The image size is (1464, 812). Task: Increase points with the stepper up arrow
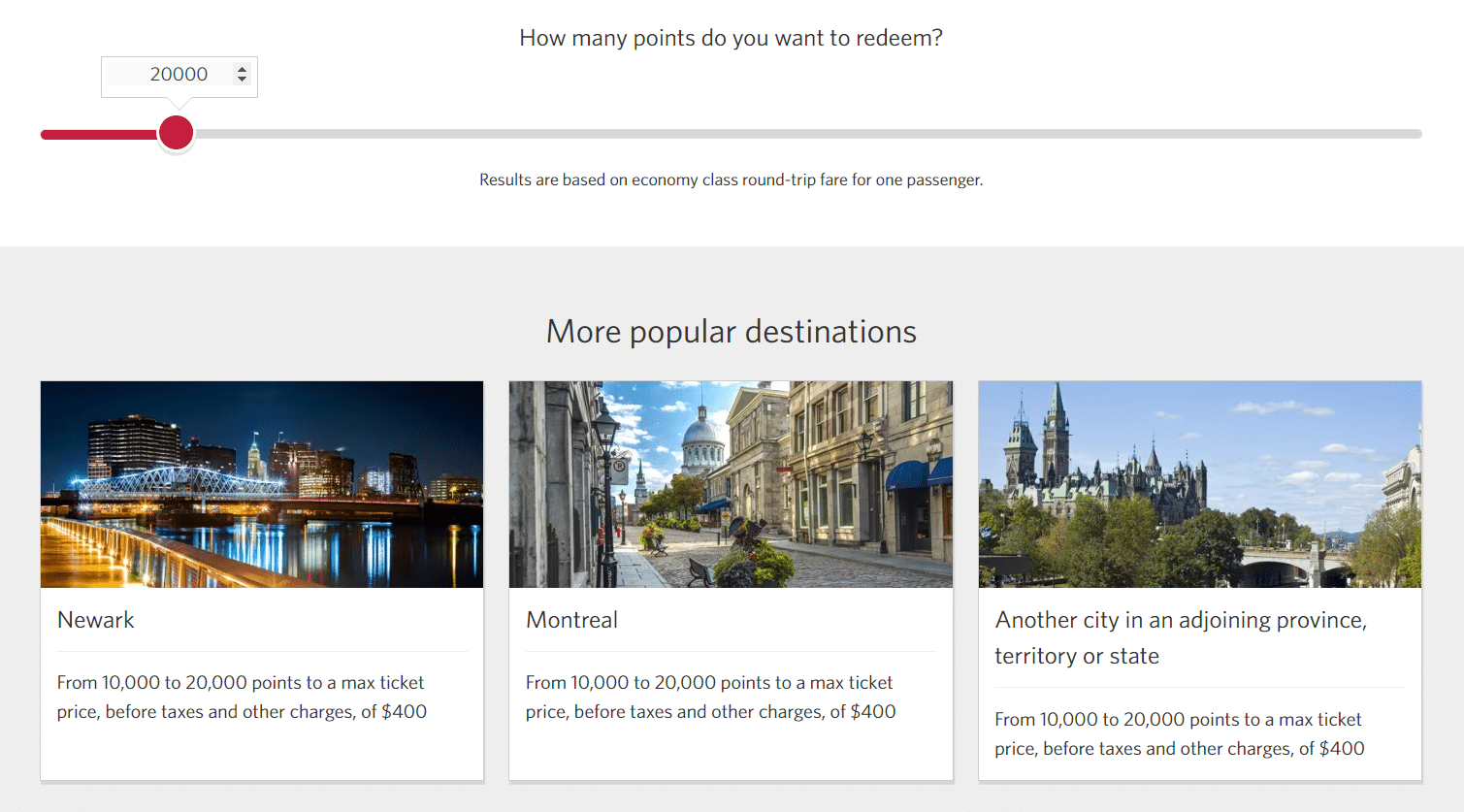click(242, 69)
